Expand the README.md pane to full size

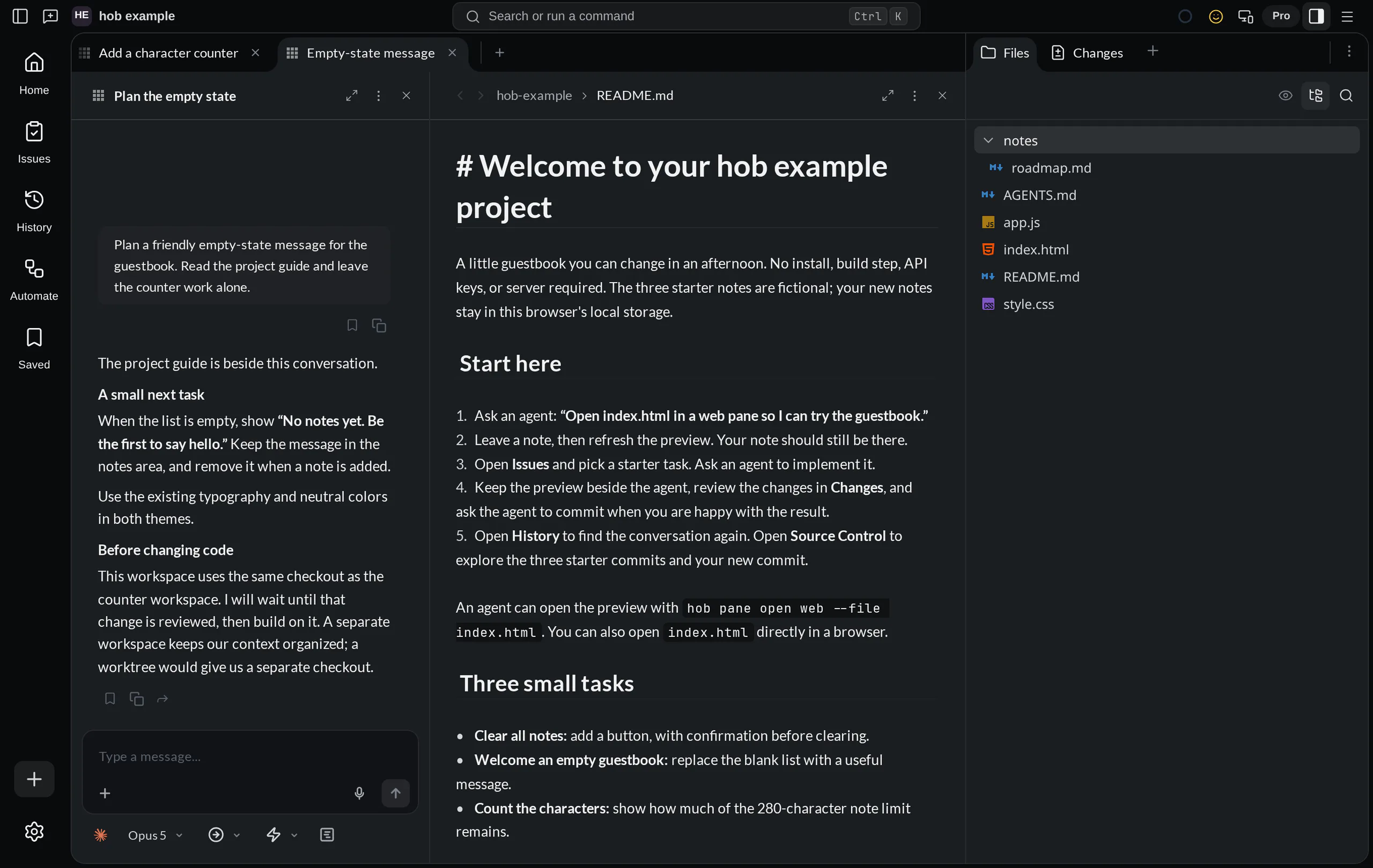coord(888,96)
